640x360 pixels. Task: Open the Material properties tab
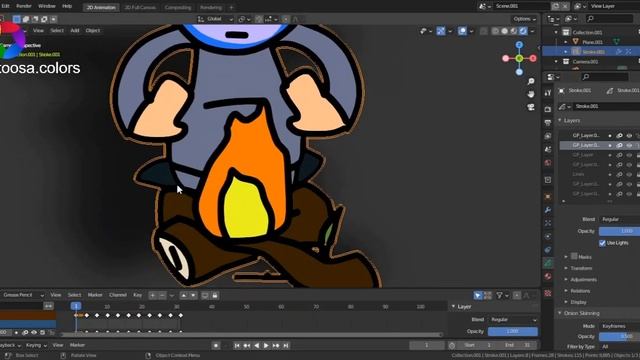click(x=548, y=277)
